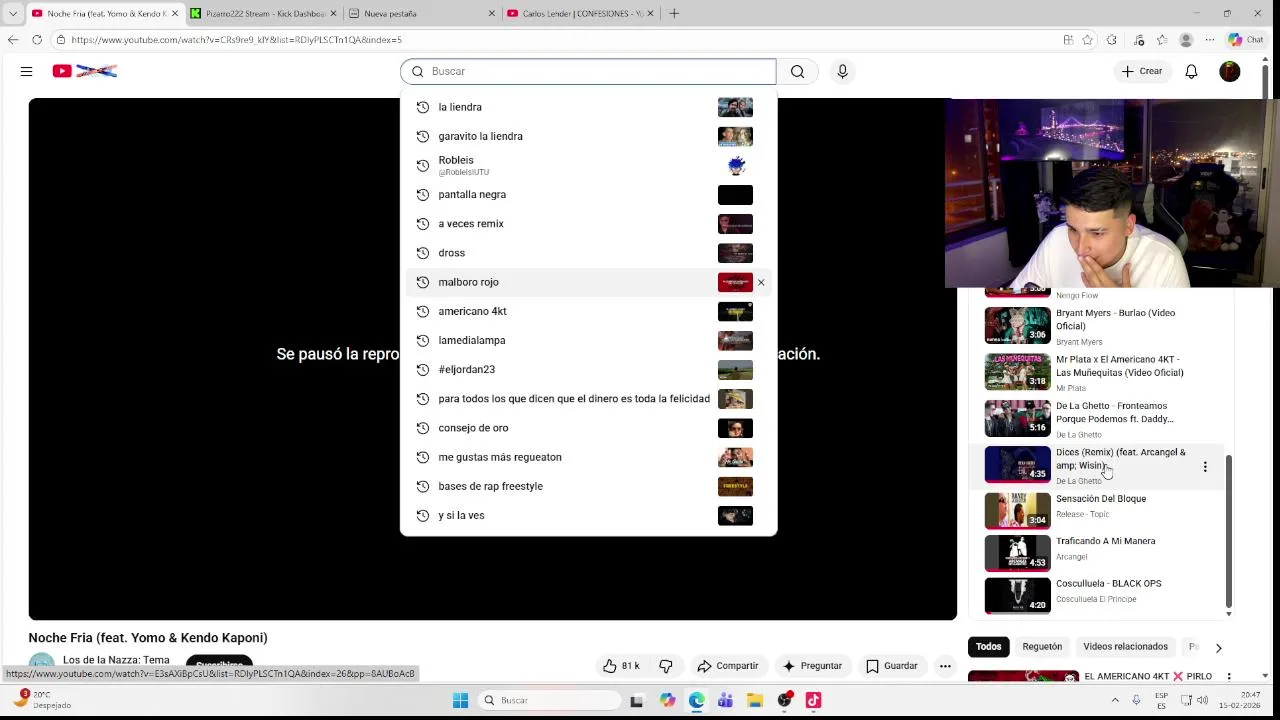Open browser extensions puzzle icon
The width and height of the screenshot is (1280, 720).
click(x=1112, y=40)
